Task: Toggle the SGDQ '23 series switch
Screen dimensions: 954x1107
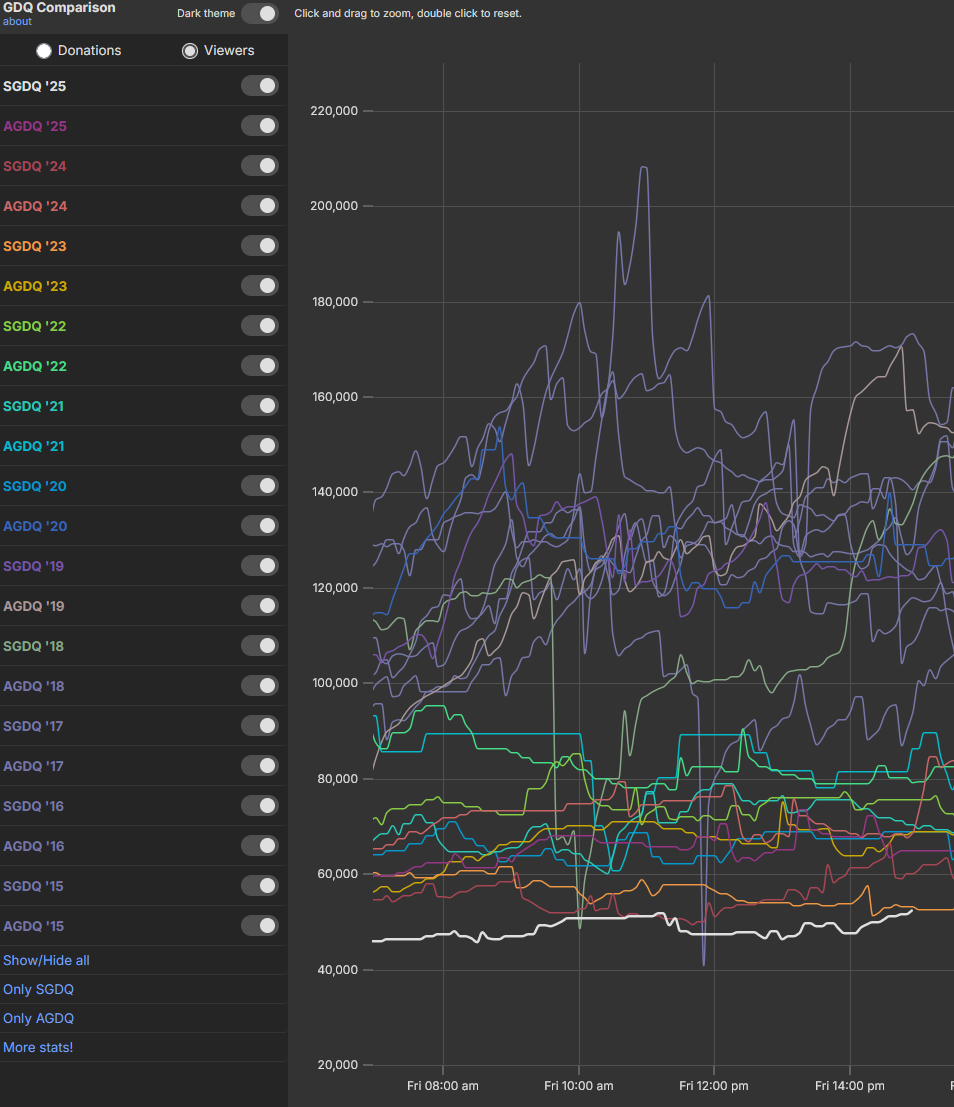Action: pyautogui.click(x=259, y=246)
